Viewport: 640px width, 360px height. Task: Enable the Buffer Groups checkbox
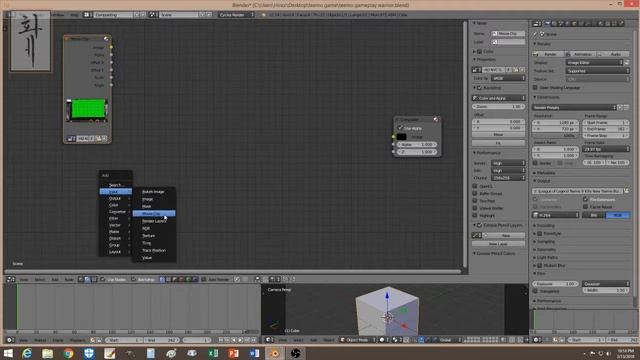pyautogui.click(x=475, y=193)
